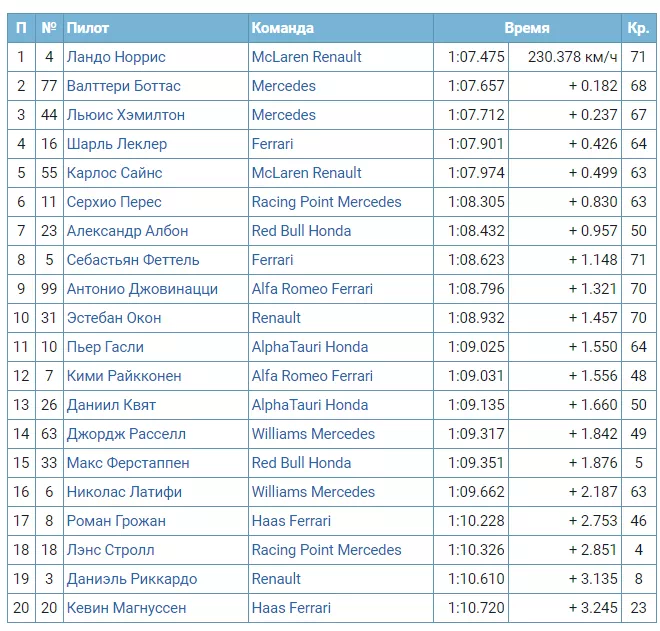
Task: Open Alfa Romeo Ferrari link in Райкконен row
Action: [x=312, y=376]
